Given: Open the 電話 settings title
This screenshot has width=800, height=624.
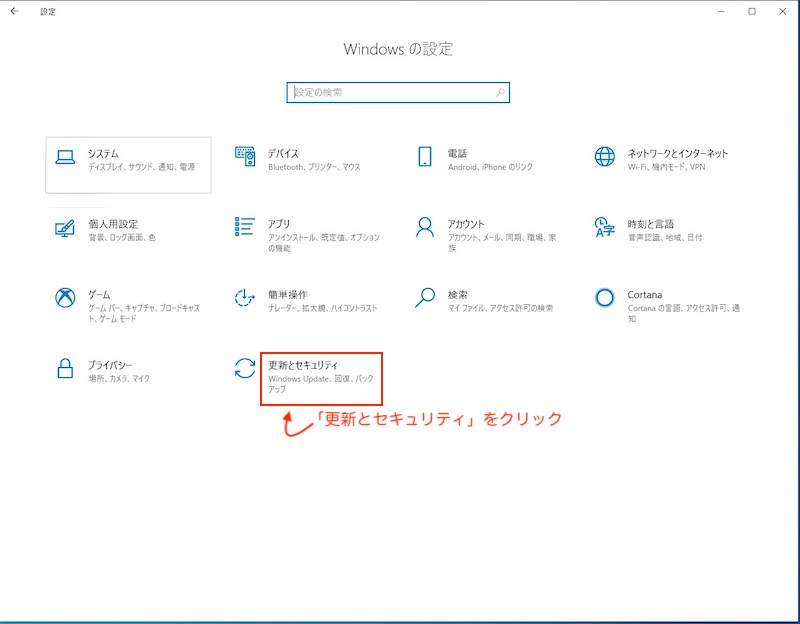Looking at the screenshot, I should click(x=457, y=153).
